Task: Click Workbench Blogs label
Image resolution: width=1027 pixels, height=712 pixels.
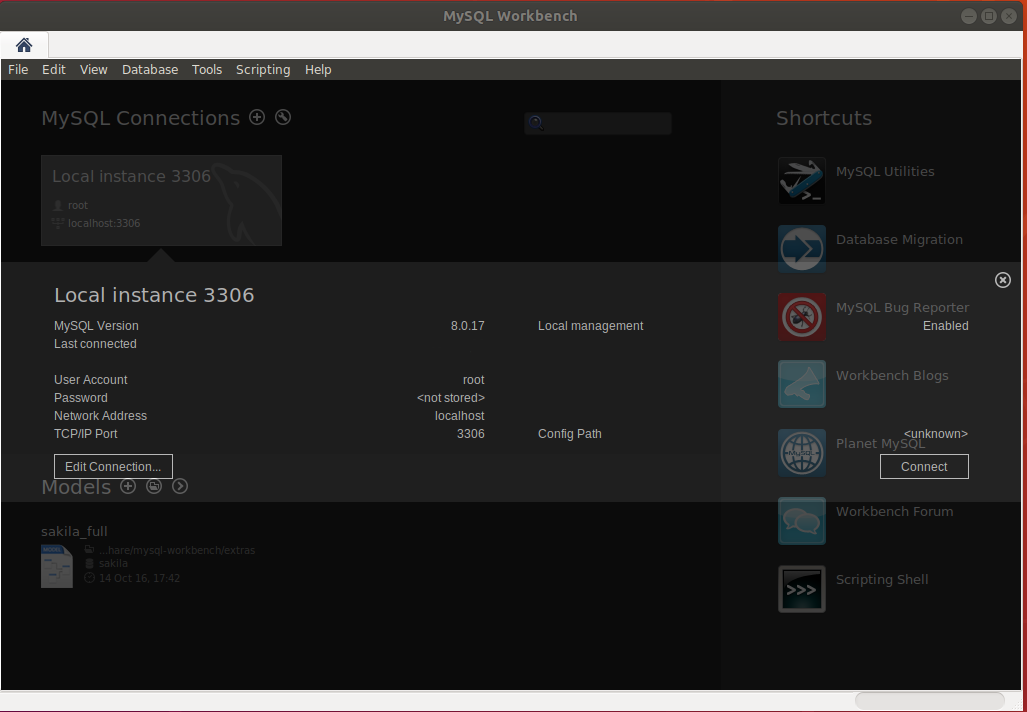Action: pyautogui.click(x=892, y=376)
